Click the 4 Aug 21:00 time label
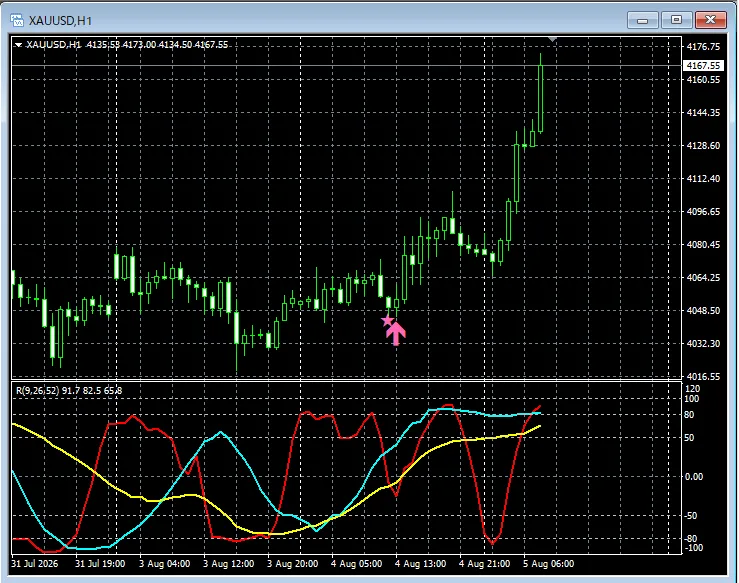The image size is (739, 583). [484, 564]
